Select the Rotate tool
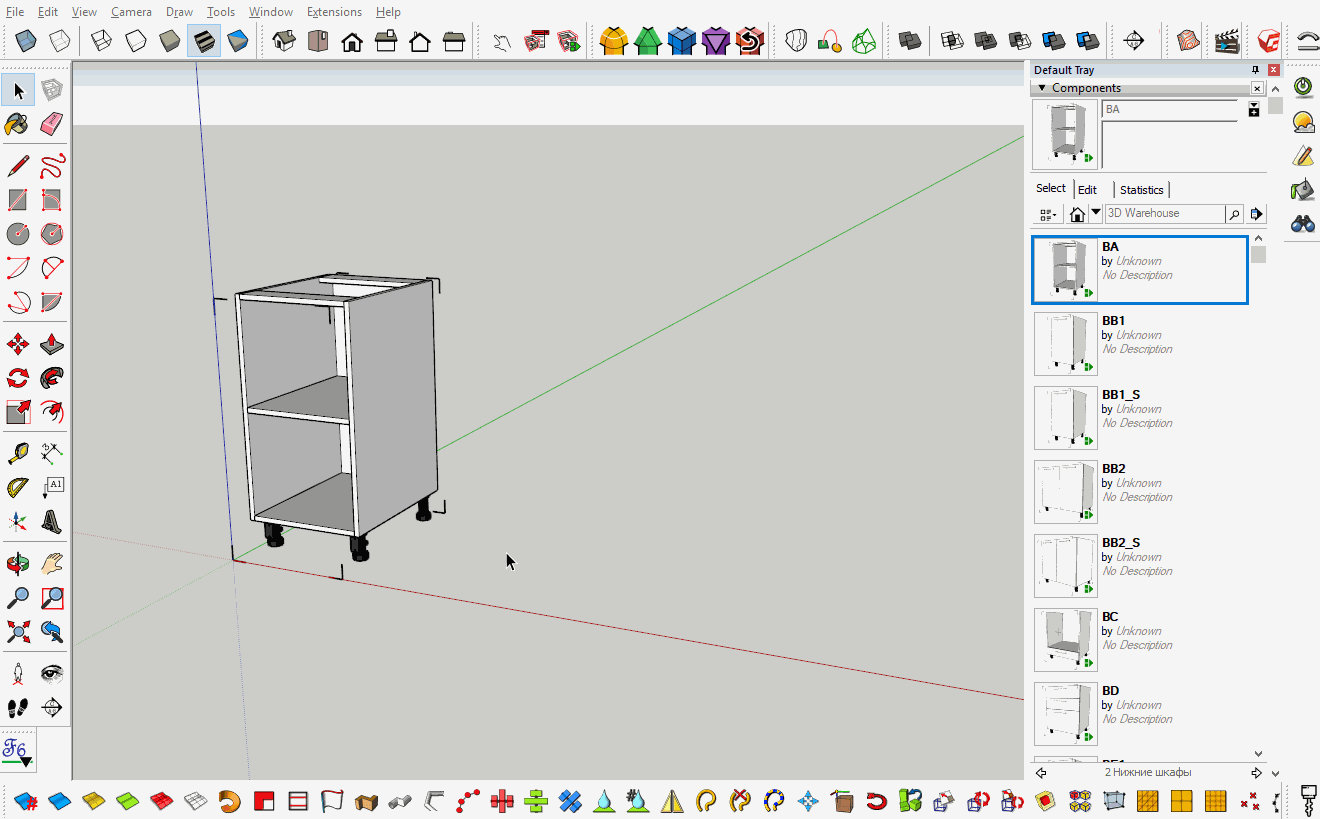The height and width of the screenshot is (819, 1320). coord(17,377)
